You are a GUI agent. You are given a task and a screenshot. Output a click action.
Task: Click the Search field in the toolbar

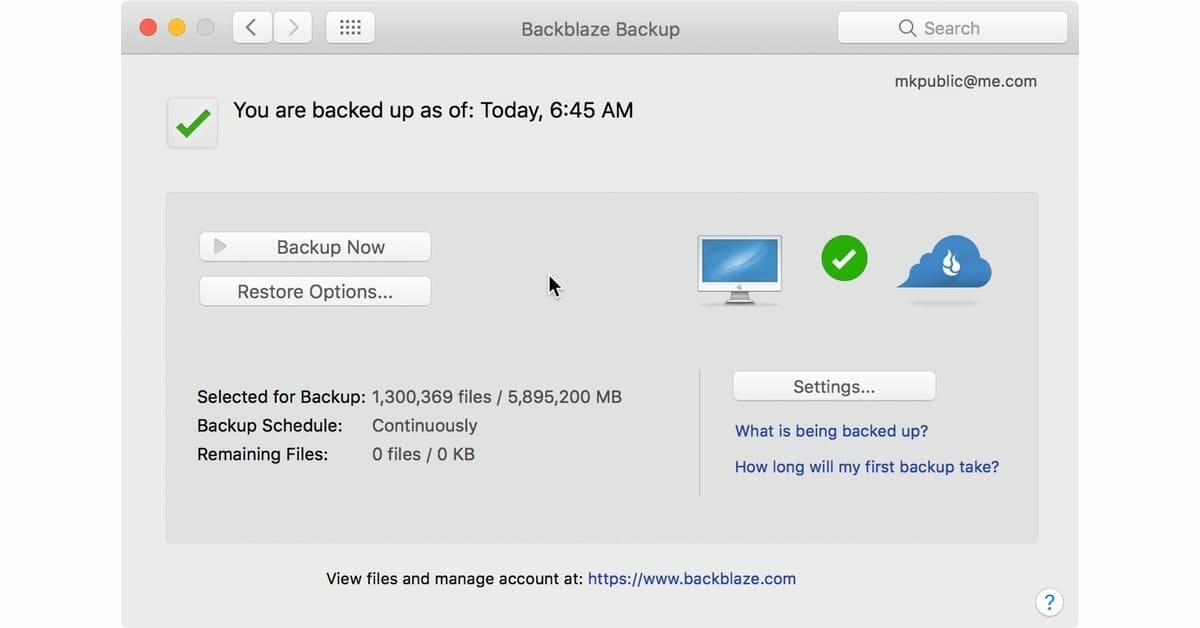pos(952,28)
